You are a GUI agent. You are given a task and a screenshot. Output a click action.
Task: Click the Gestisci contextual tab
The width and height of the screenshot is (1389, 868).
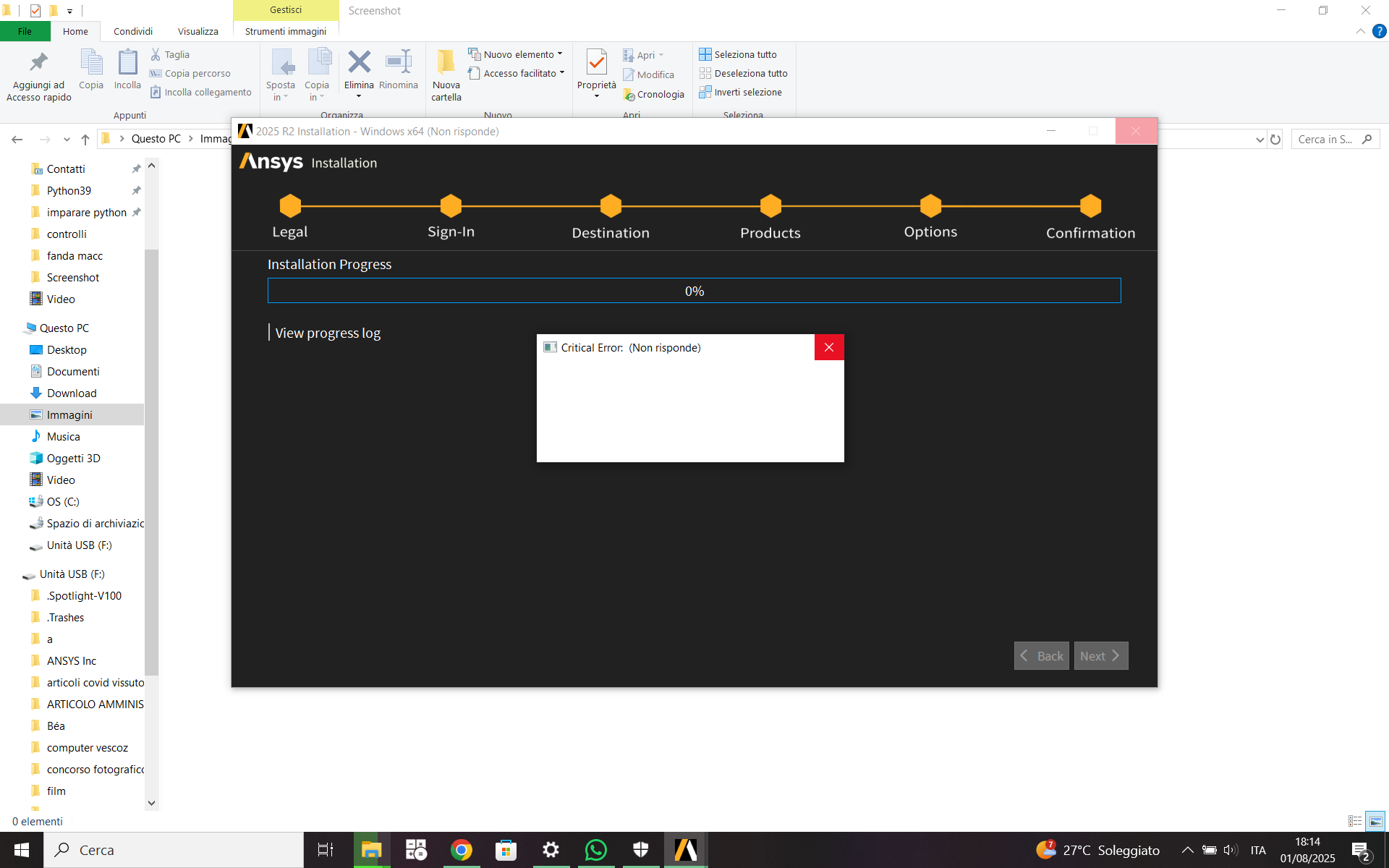click(x=286, y=10)
